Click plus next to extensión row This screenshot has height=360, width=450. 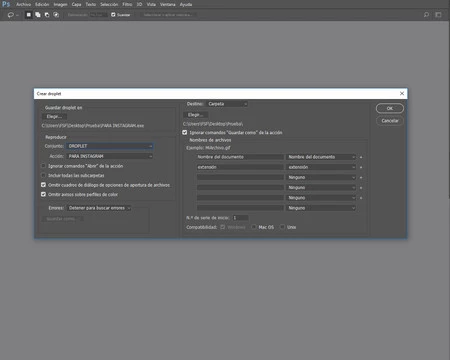(x=361, y=167)
